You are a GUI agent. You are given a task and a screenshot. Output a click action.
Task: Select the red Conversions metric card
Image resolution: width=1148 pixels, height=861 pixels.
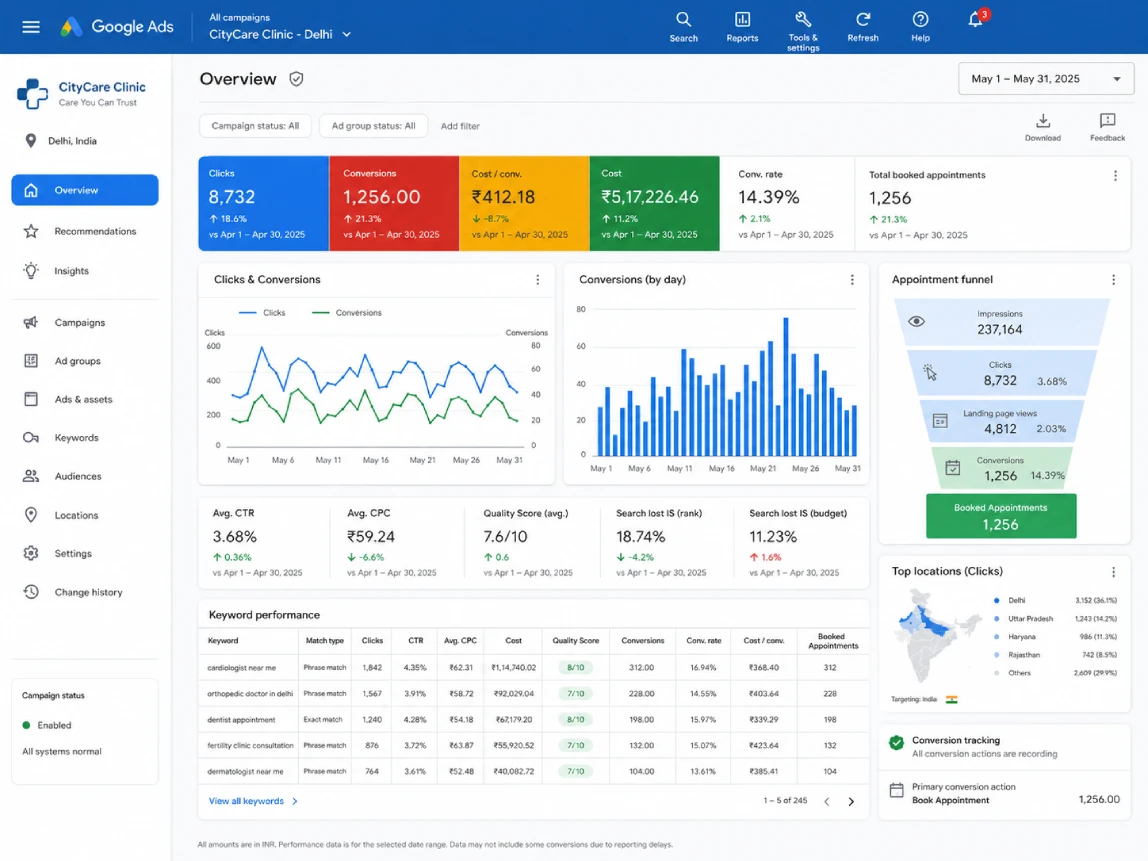pyautogui.click(x=394, y=204)
